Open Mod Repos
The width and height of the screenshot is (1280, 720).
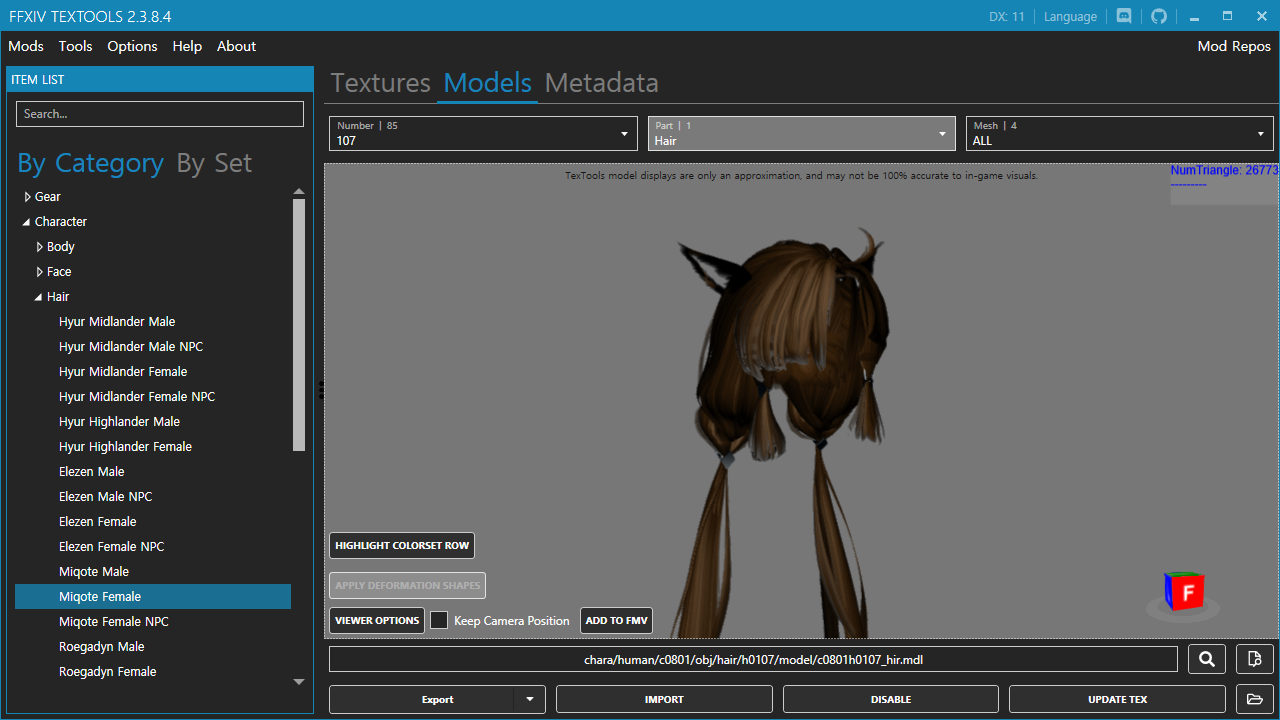point(1234,46)
